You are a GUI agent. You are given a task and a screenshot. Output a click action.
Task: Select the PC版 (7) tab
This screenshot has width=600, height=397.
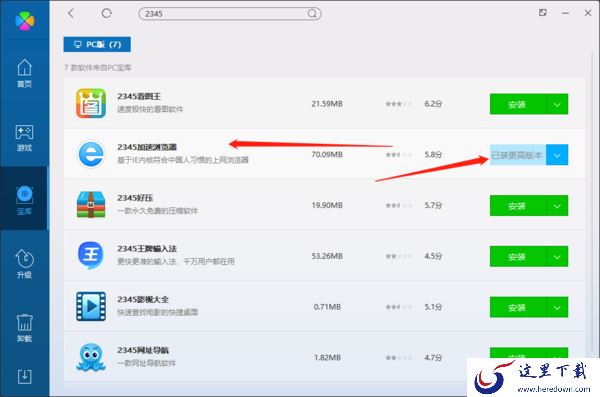[x=97, y=44]
